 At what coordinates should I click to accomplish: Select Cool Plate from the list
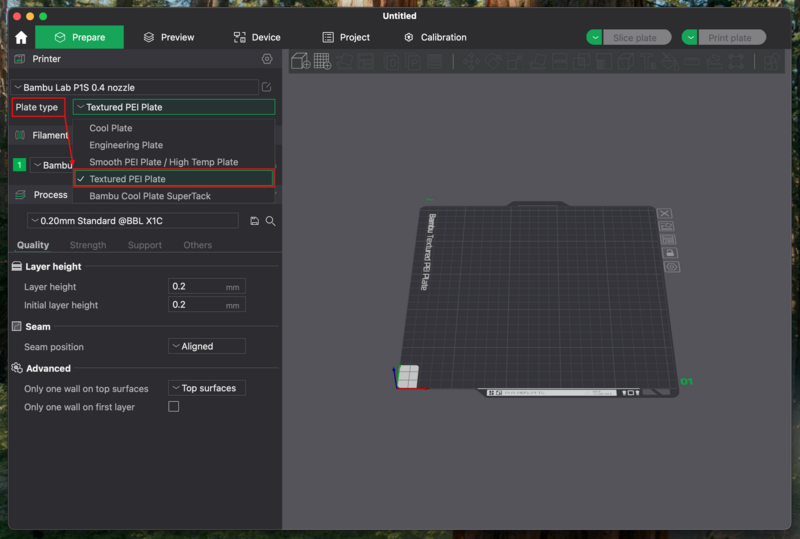coord(111,128)
